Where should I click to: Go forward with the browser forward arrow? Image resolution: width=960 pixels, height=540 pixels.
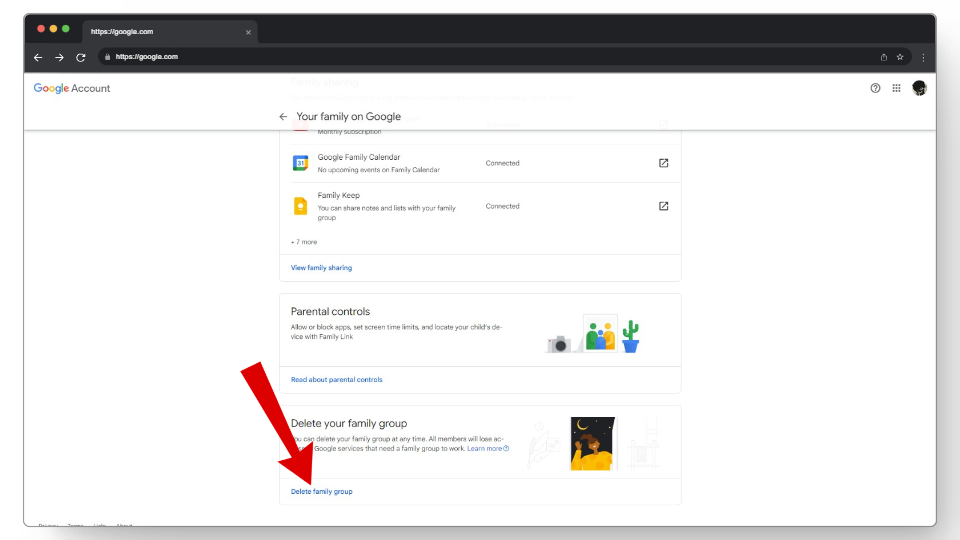tap(59, 57)
